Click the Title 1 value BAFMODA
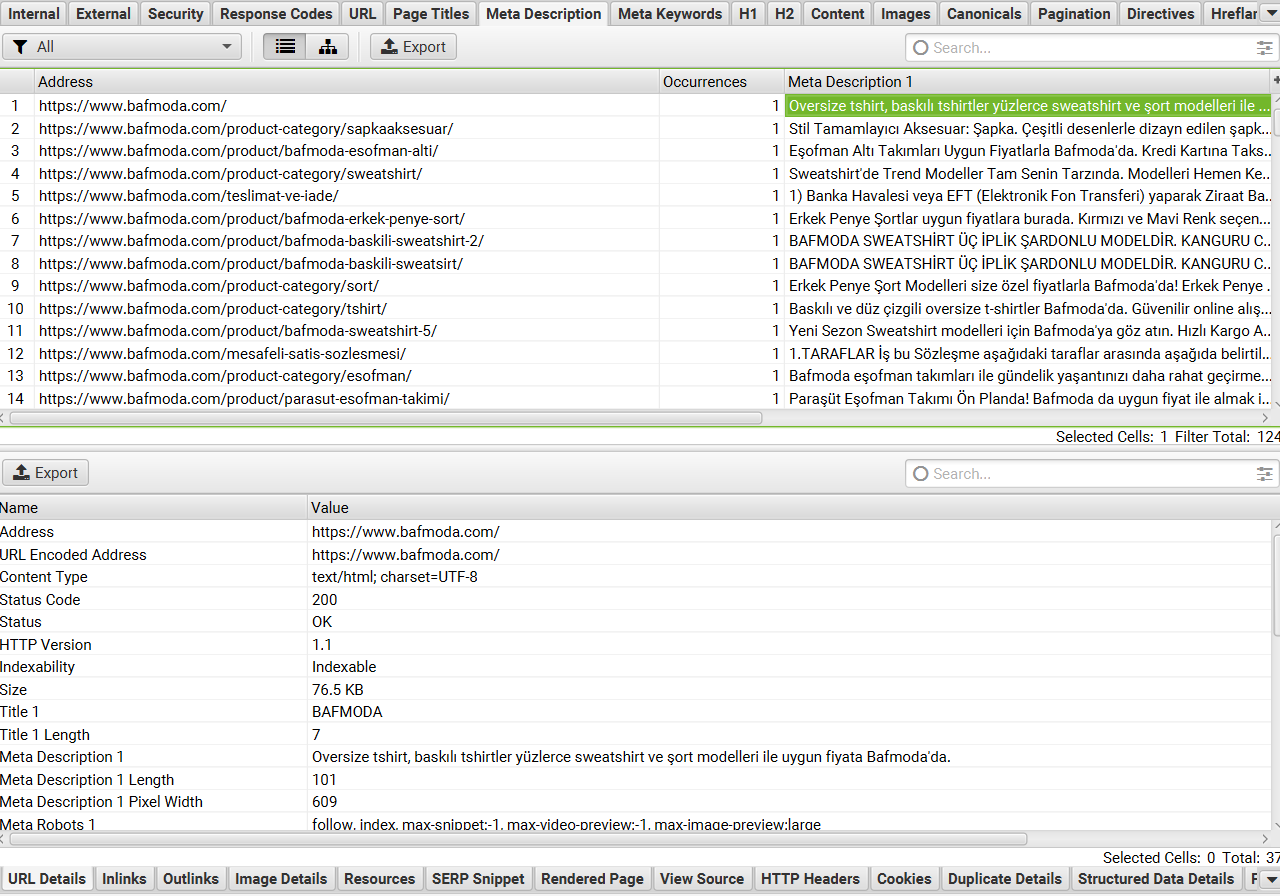This screenshot has height=896, width=1280. tap(347, 712)
